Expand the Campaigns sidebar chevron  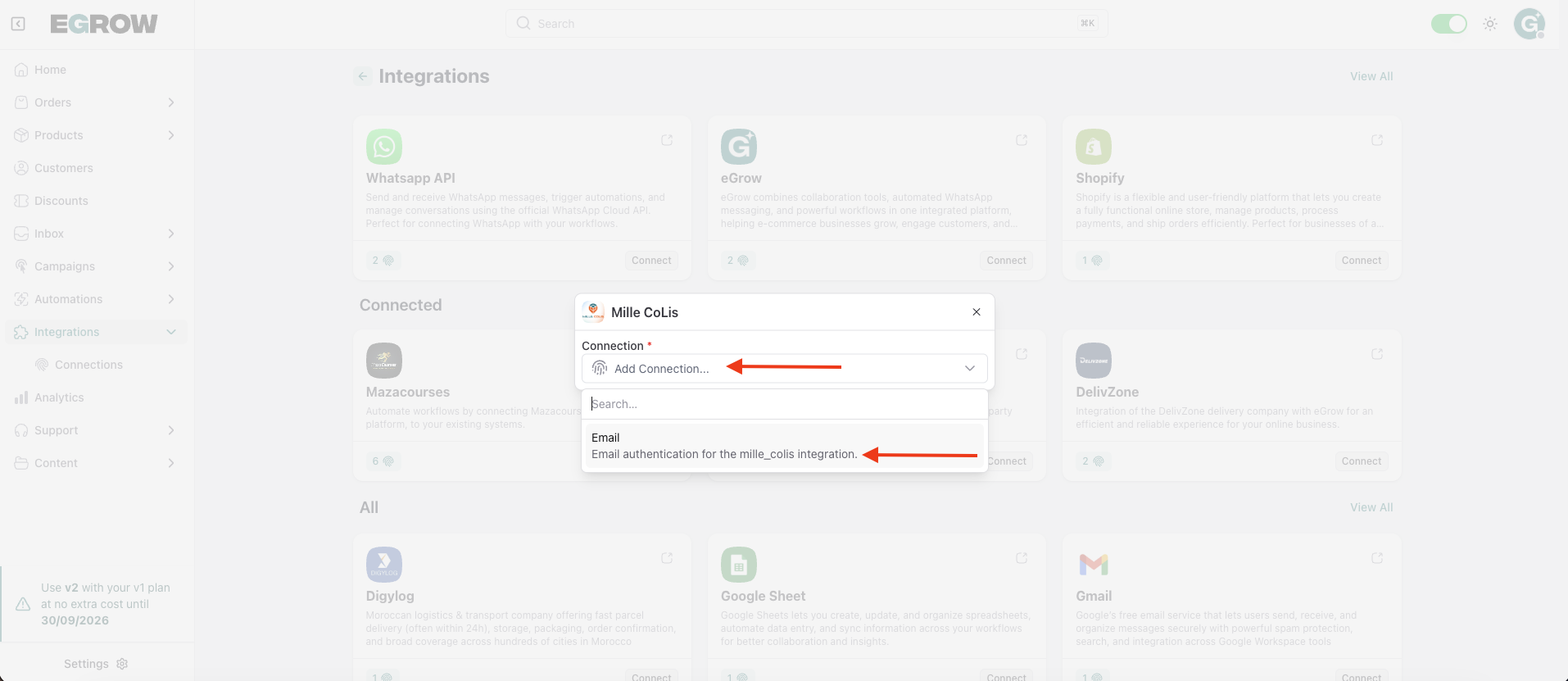click(x=171, y=266)
